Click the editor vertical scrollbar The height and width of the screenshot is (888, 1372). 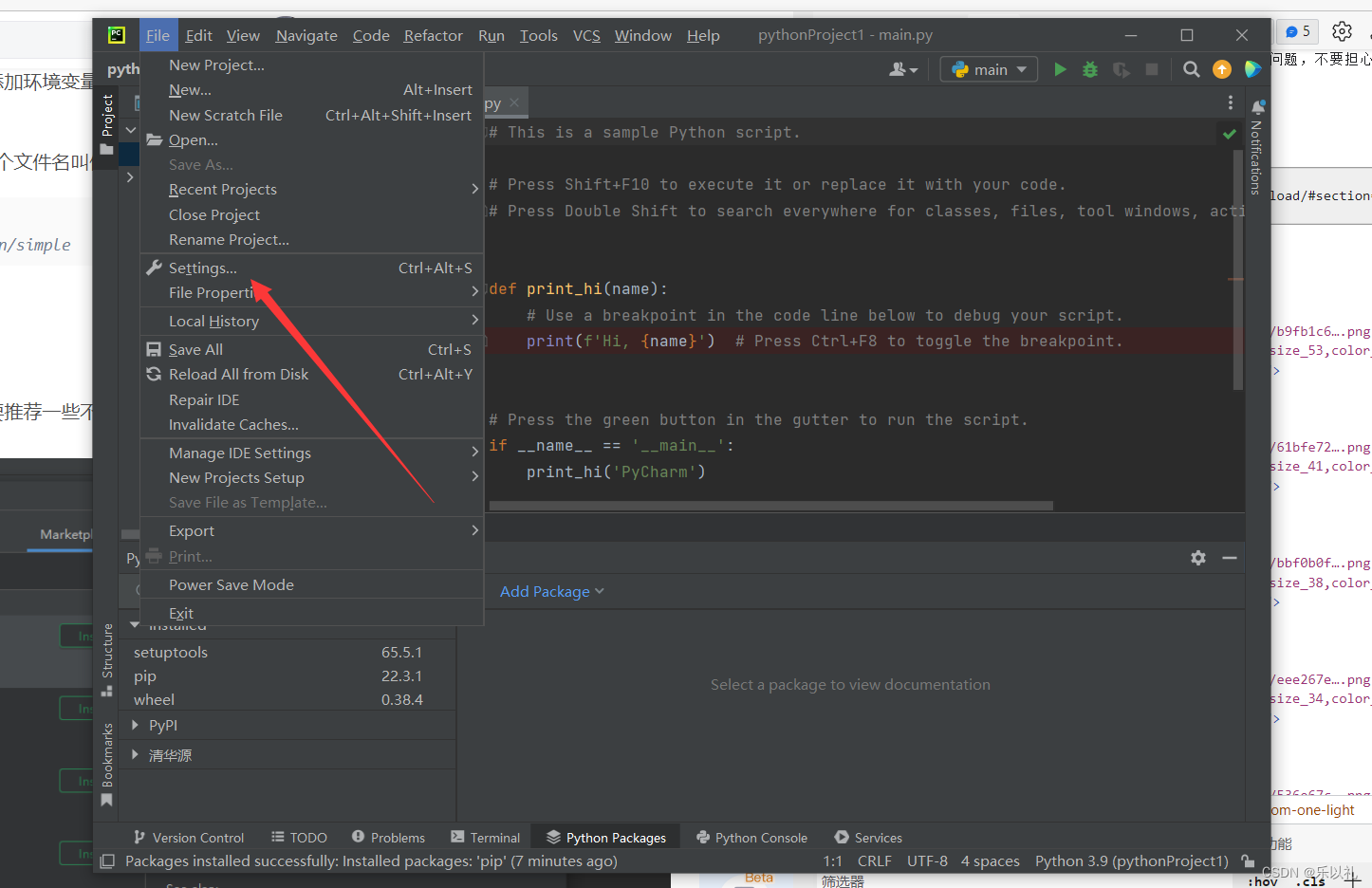point(1237,268)
